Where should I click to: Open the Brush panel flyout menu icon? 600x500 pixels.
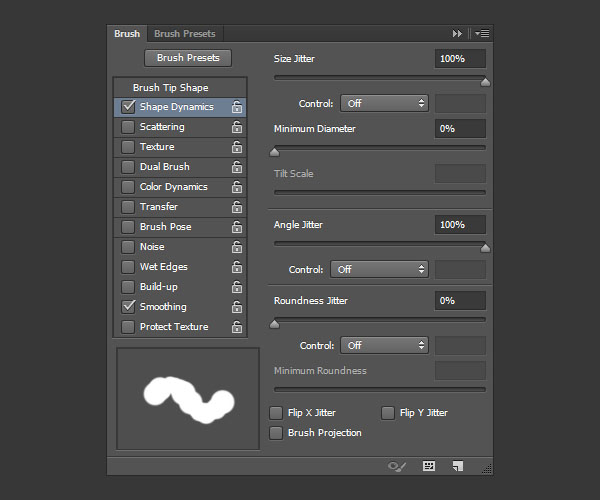[x=481, y=34]
